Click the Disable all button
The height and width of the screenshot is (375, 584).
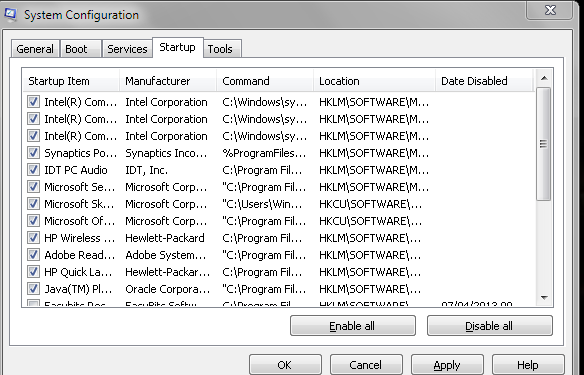(x=489, y=326)
